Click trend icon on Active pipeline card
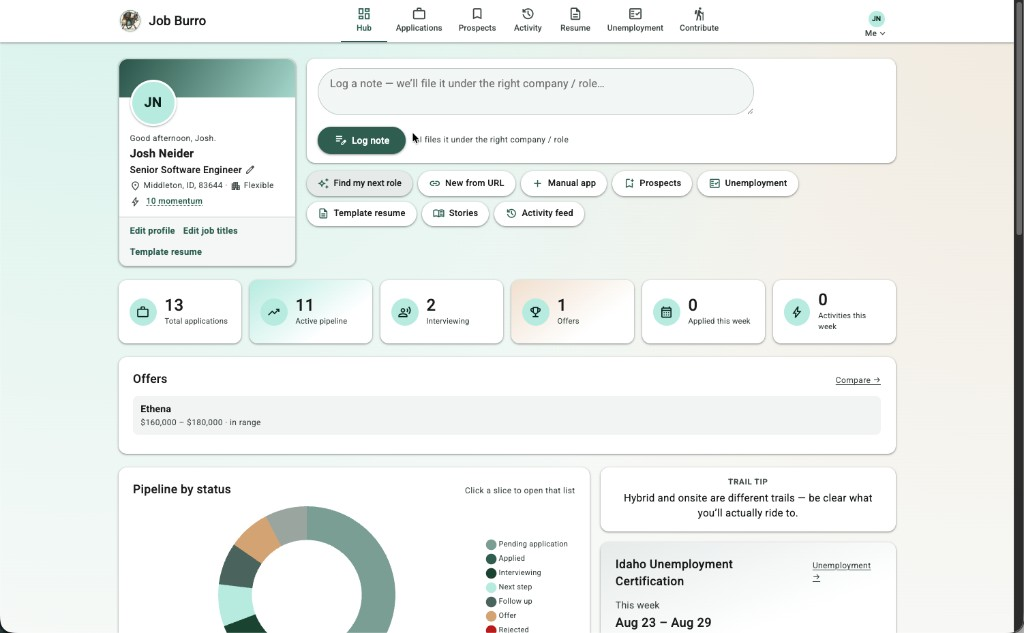This screenshot has width=1024, height=633. [274, 312]
